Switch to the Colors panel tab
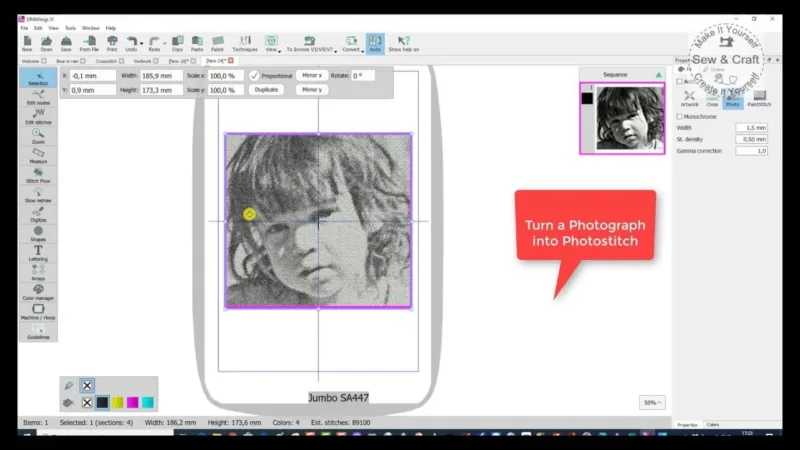 [x=713, y=424]
